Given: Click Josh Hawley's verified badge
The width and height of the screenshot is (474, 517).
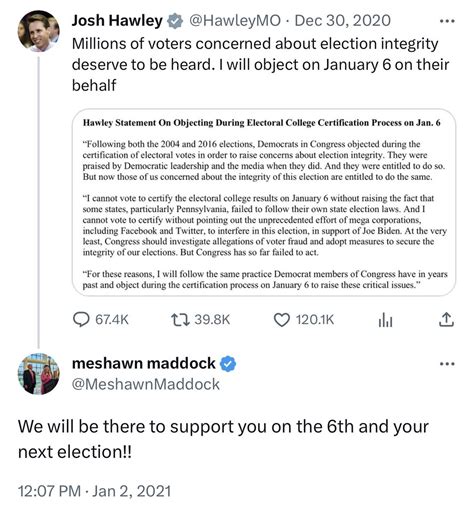Looking at the screenshot, I should click(x=175, y=21).
